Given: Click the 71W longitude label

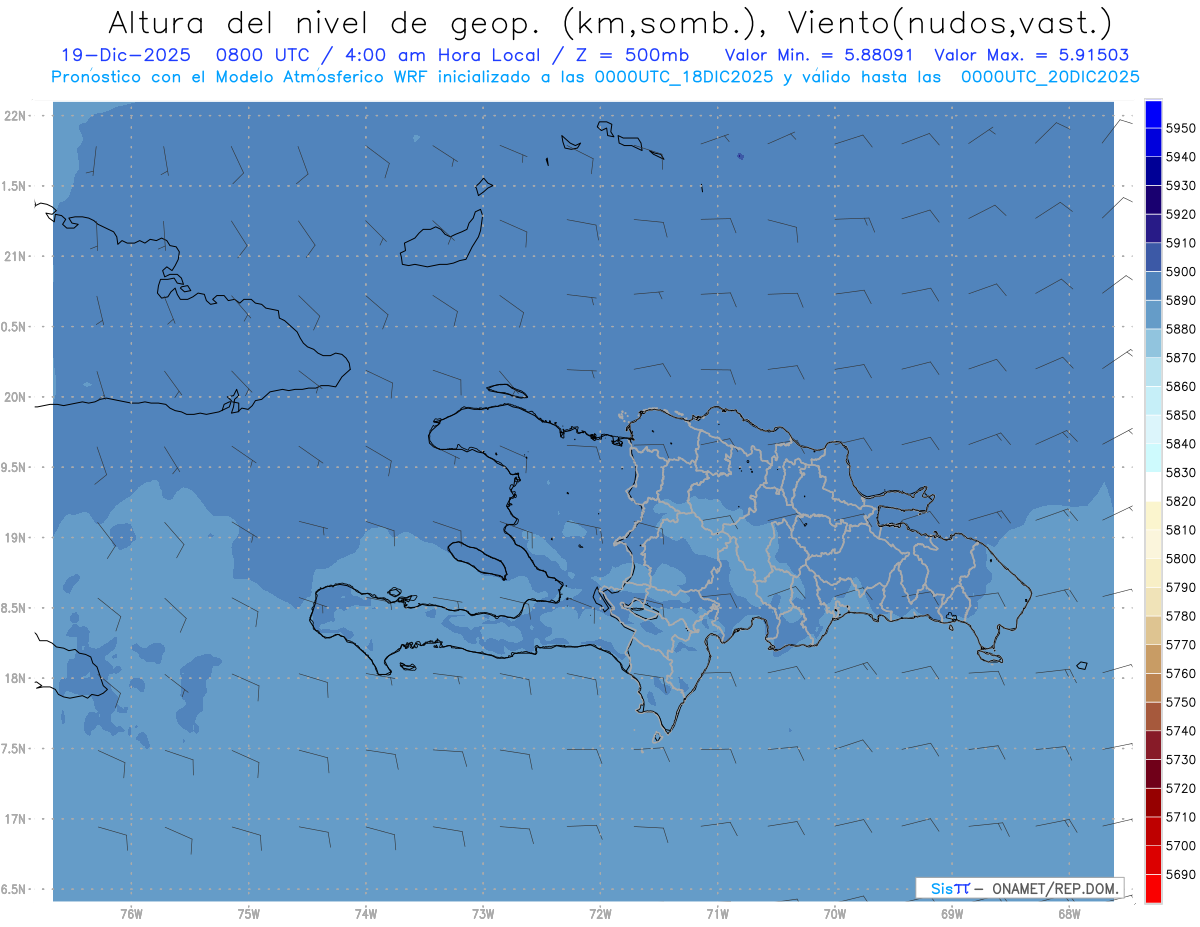Looking at the screenshot, I should [x=717, y=913].
